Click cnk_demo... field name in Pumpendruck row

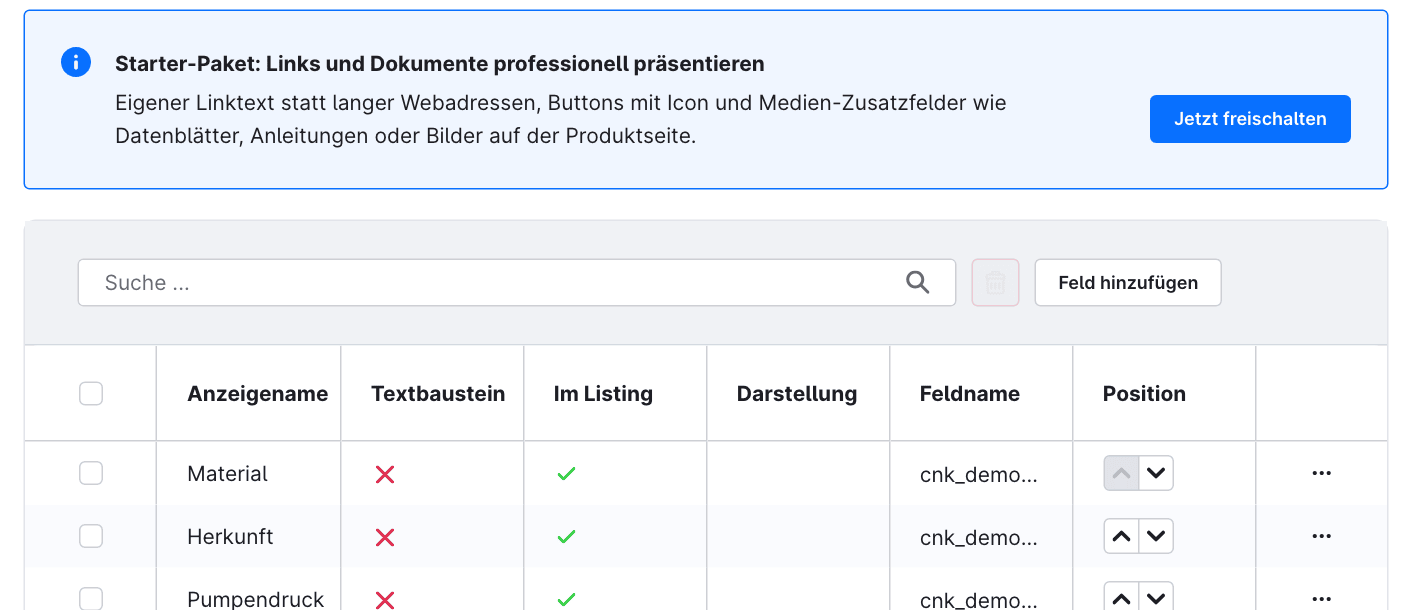(979, 600)
